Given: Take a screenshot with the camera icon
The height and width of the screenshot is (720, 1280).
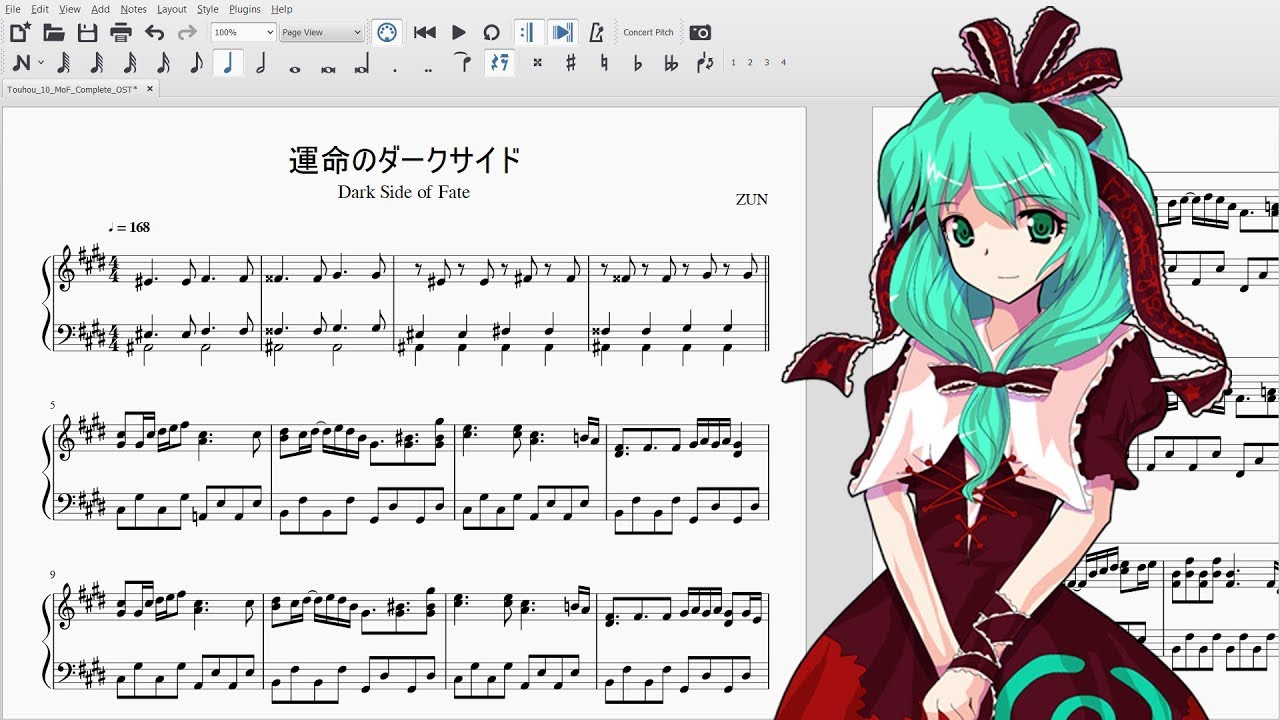Looking at the screenshot, I should click(700, 32).
